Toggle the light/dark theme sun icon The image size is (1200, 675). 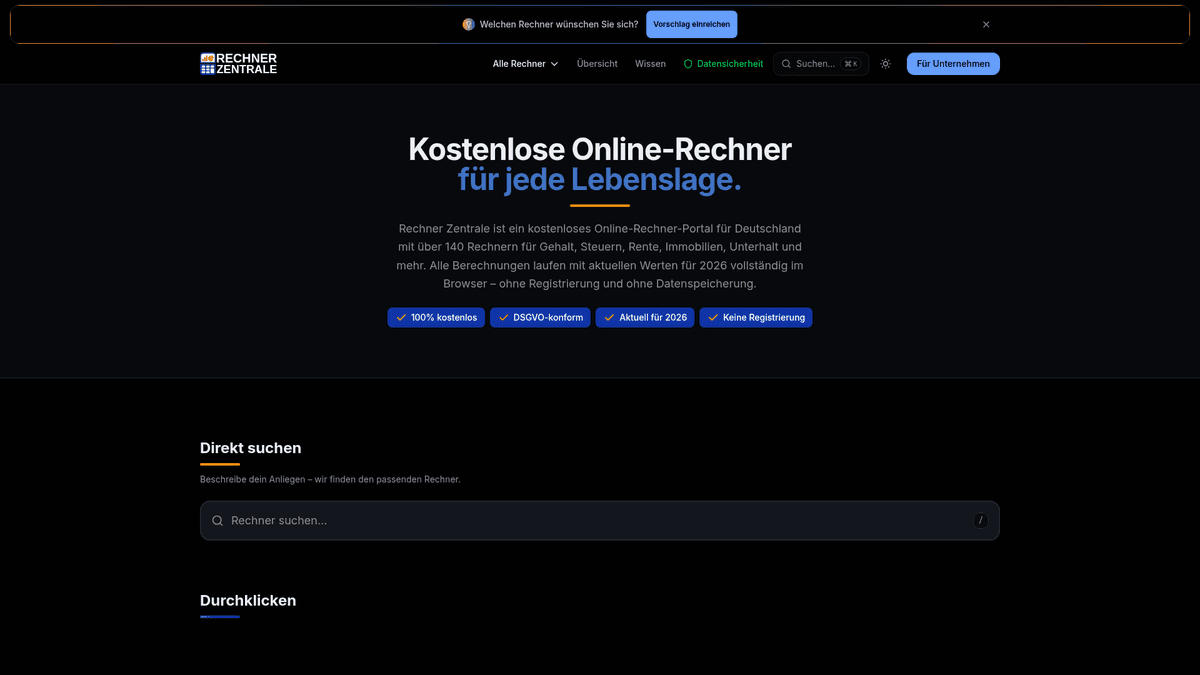pos(885,64)
